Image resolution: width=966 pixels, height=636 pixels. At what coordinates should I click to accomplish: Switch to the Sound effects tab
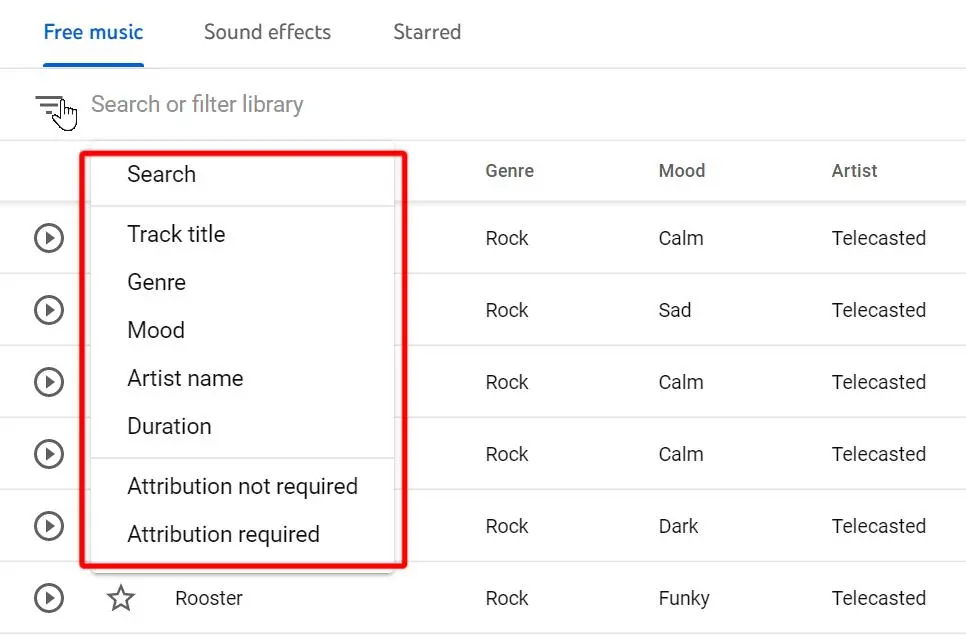pyautogui.click(x=266, y=32)
